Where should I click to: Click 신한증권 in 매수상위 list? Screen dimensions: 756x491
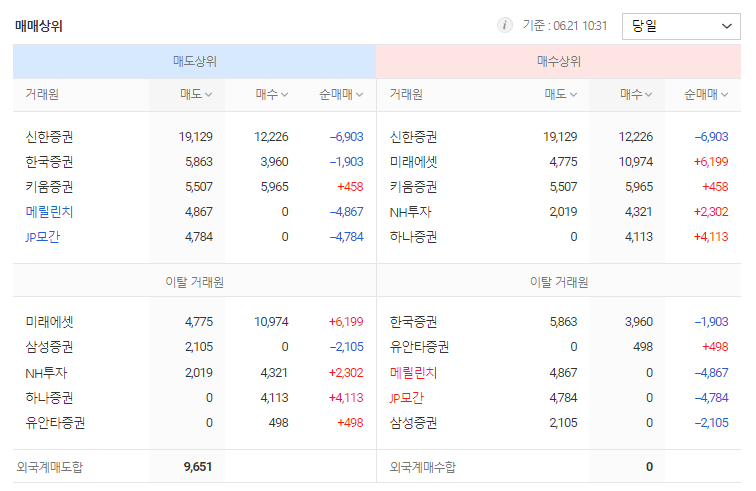coord(413,137)
